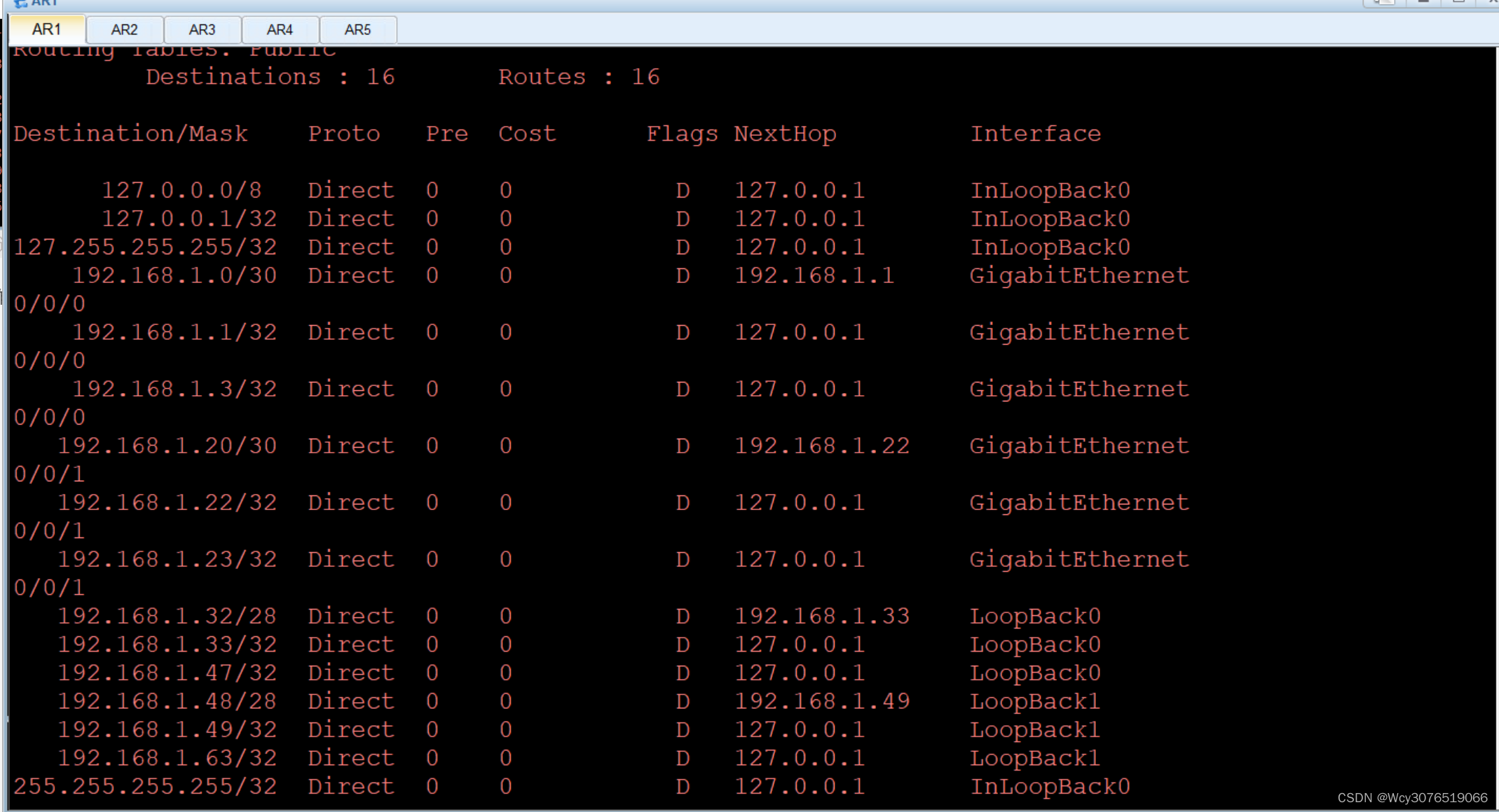Click next hop 192.168.1.1
This screenshot has height=812, width=1499.
point(814,276)
